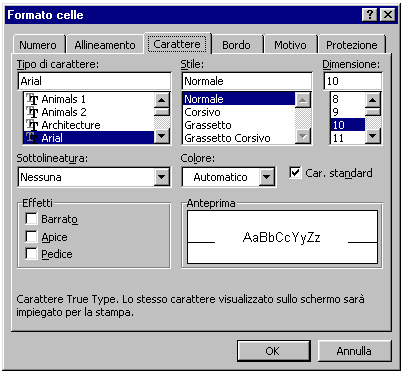404x373 pixels.
Task: Click the TrueType icon beside Architecture
Action: coord(32,125)
